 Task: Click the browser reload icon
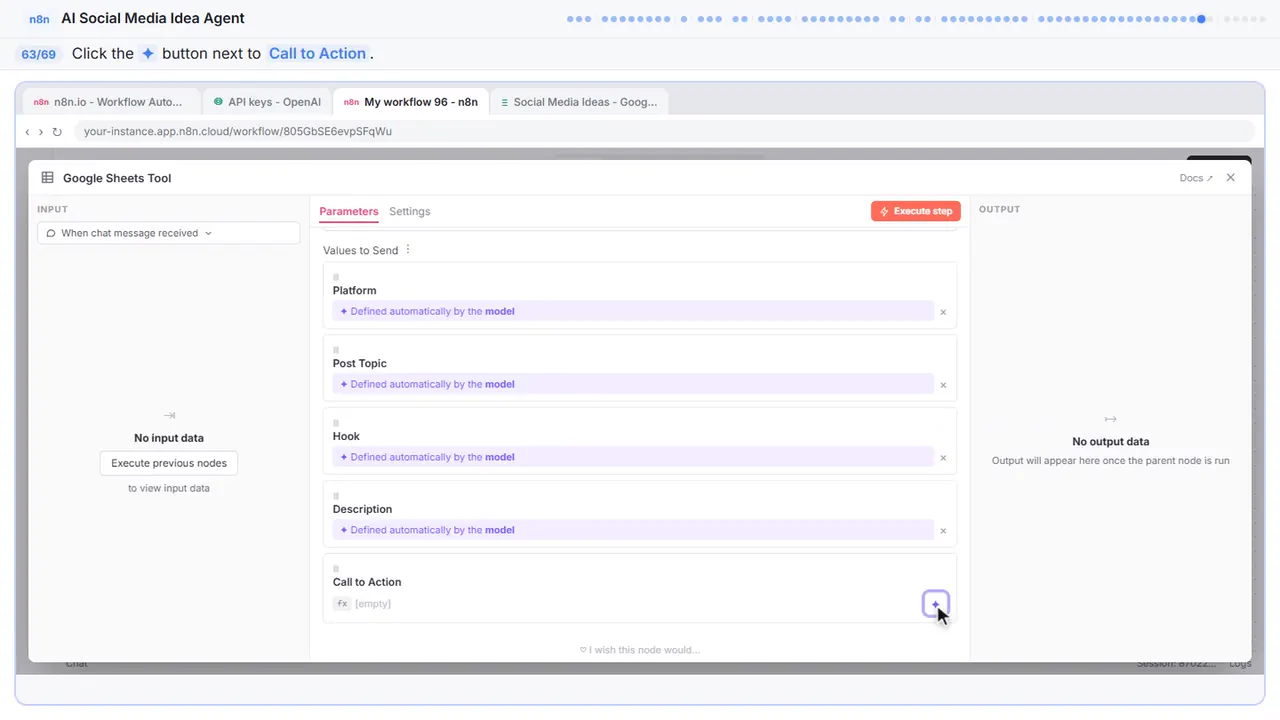pyautogui.click(x=57, y=132)
